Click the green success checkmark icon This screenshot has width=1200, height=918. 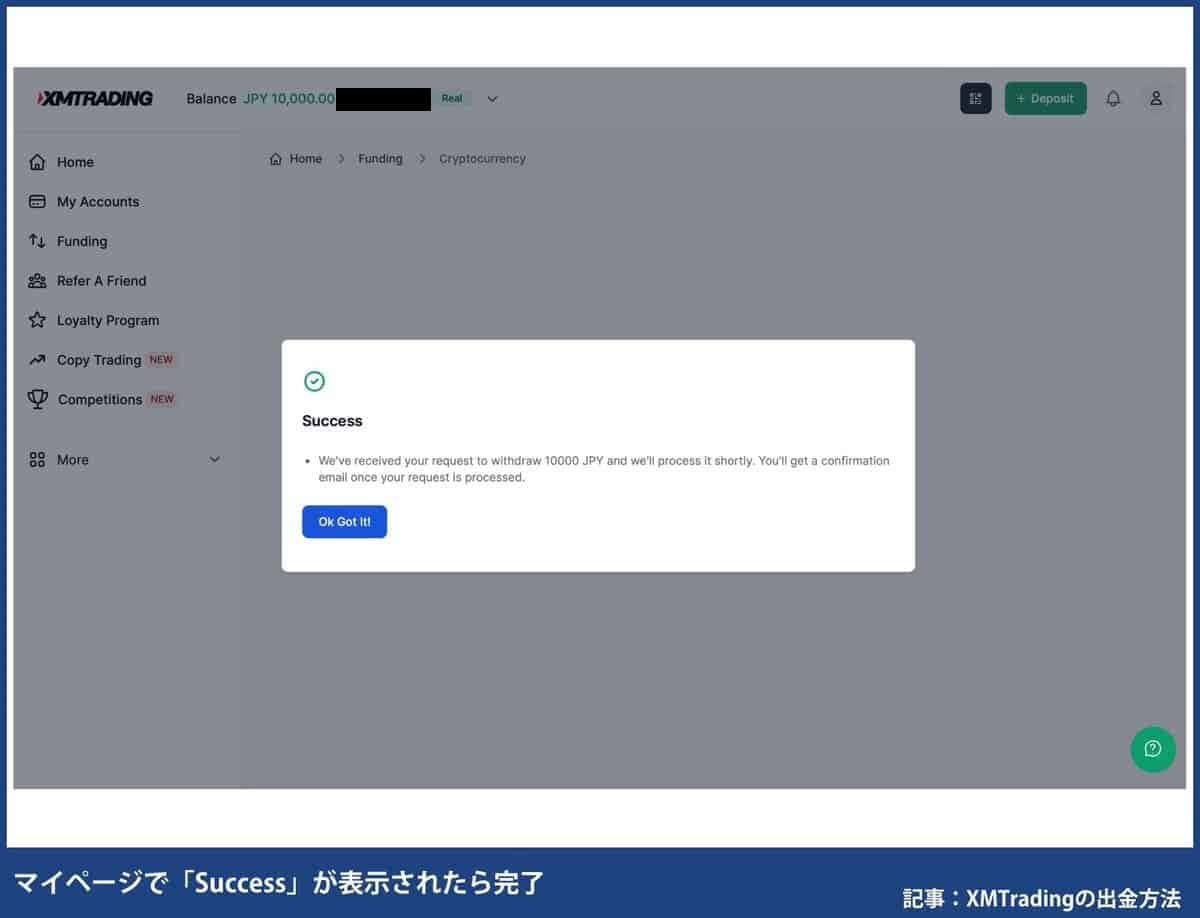point(314,381)
